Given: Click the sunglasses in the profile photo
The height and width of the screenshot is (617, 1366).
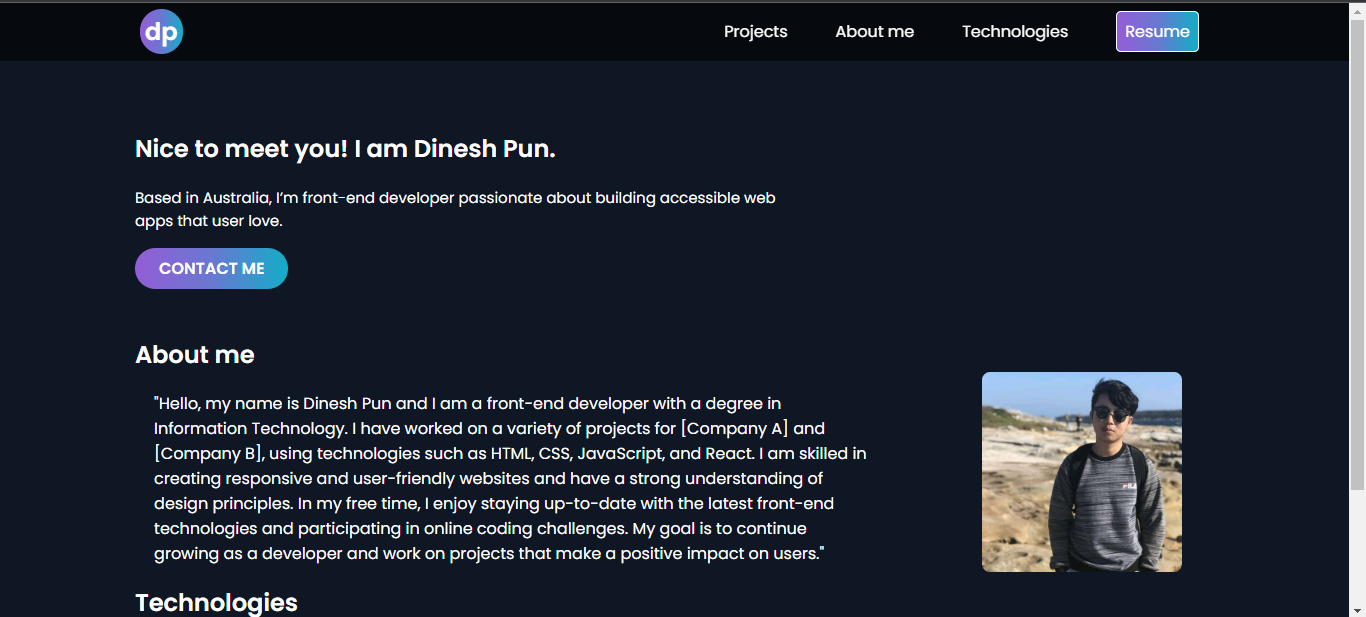Looking at the screenshot, I should coord(1110,416).
